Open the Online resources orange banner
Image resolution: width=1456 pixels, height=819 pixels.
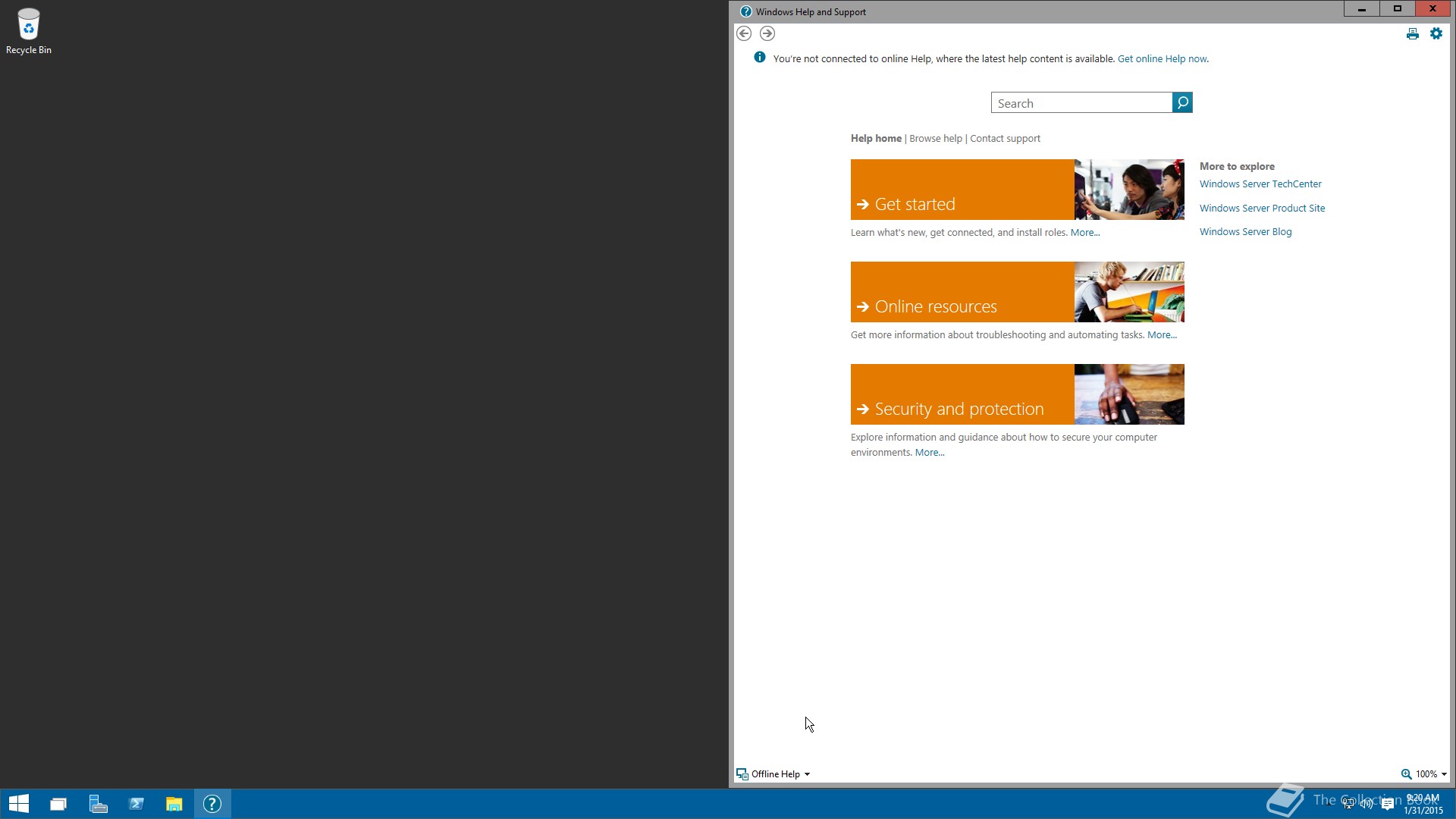[x=962, y=292]
